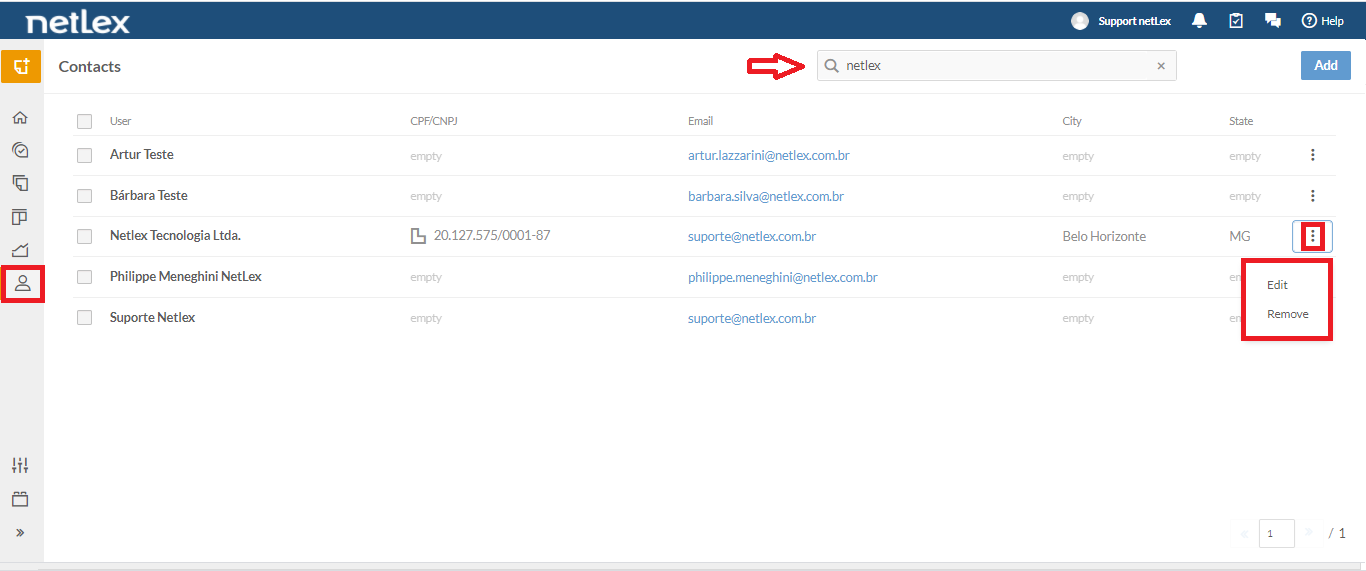The height and width of the screenshot is (571, 1366).
Task: Toggle the select-all contacts checkbox
Action: click(85, 121)
